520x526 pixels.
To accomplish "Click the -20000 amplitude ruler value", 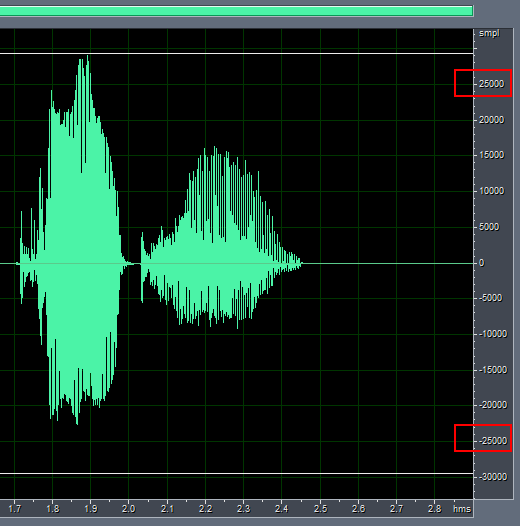I will (492, 405).
